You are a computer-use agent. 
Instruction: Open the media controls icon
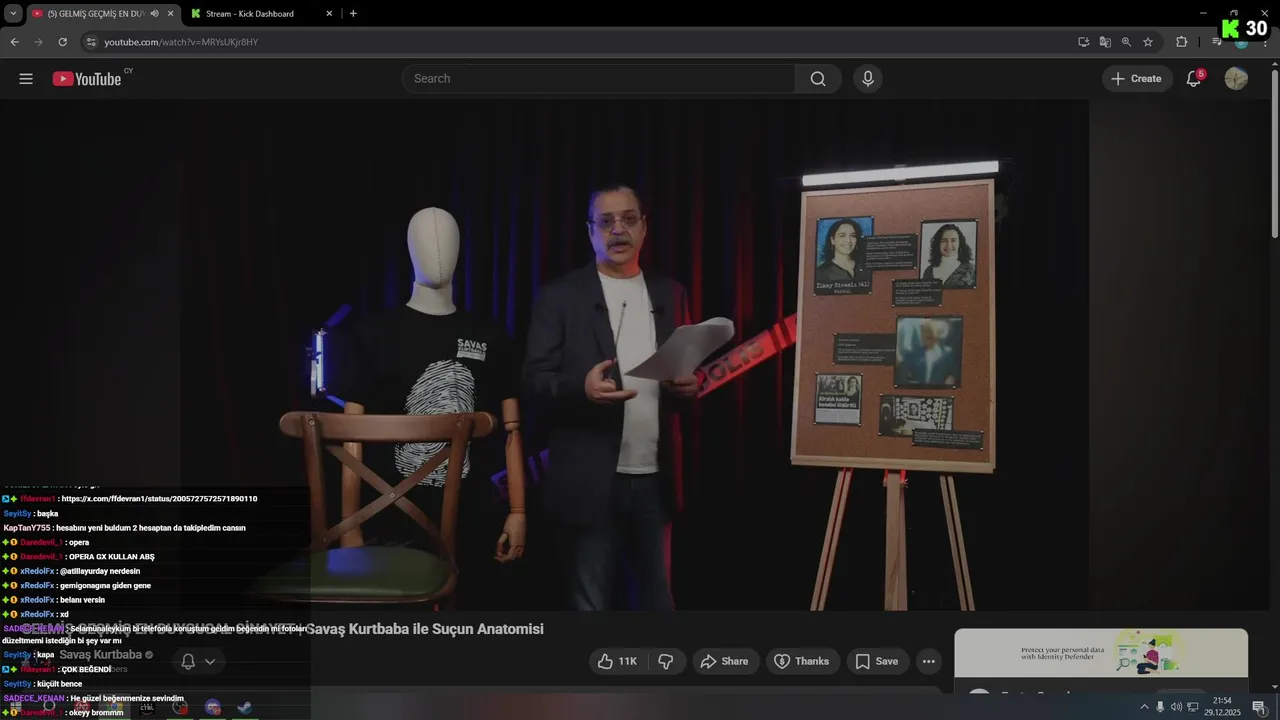click(1216, 42)
